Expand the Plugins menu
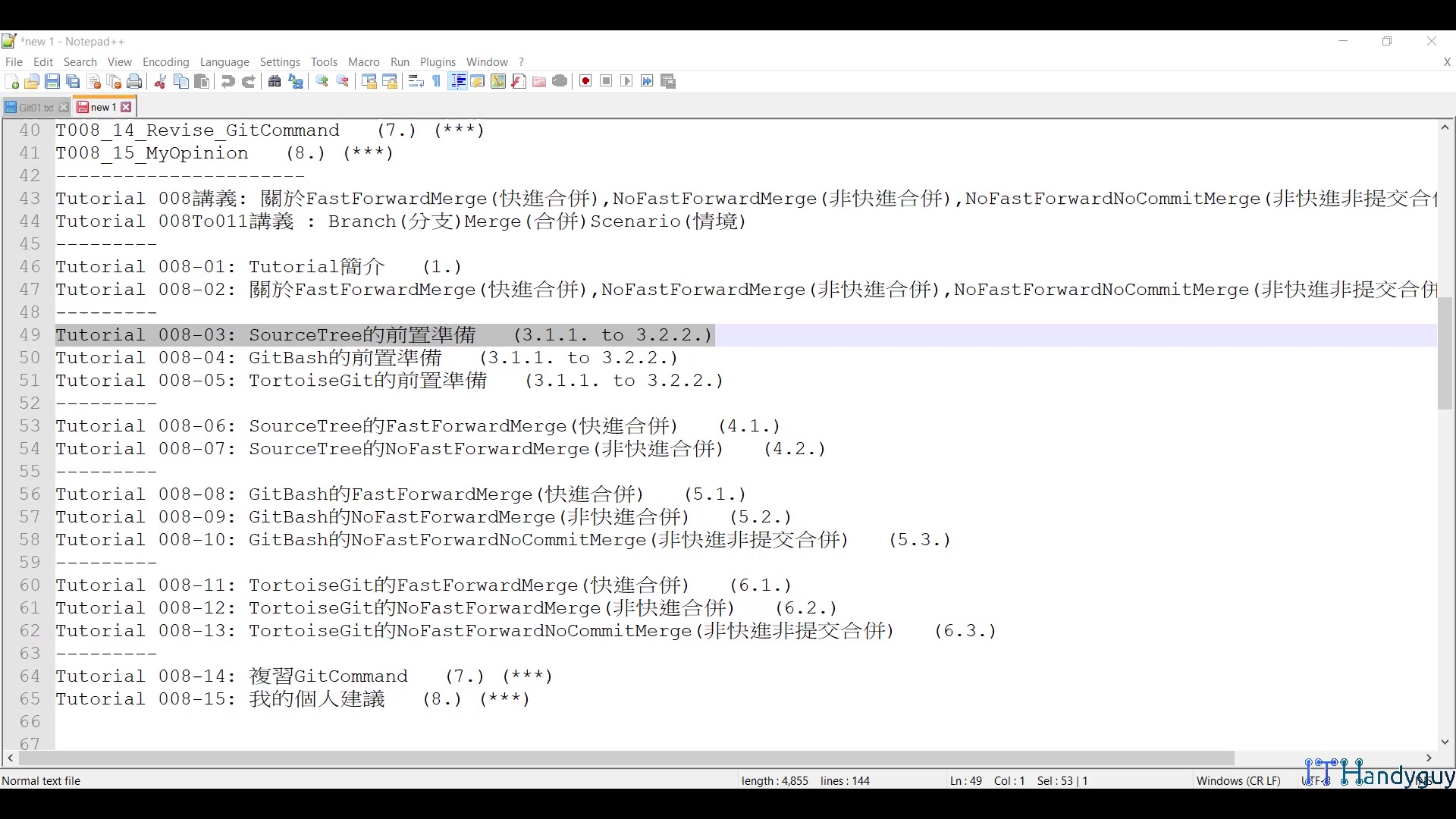 (x=438, y=61)
